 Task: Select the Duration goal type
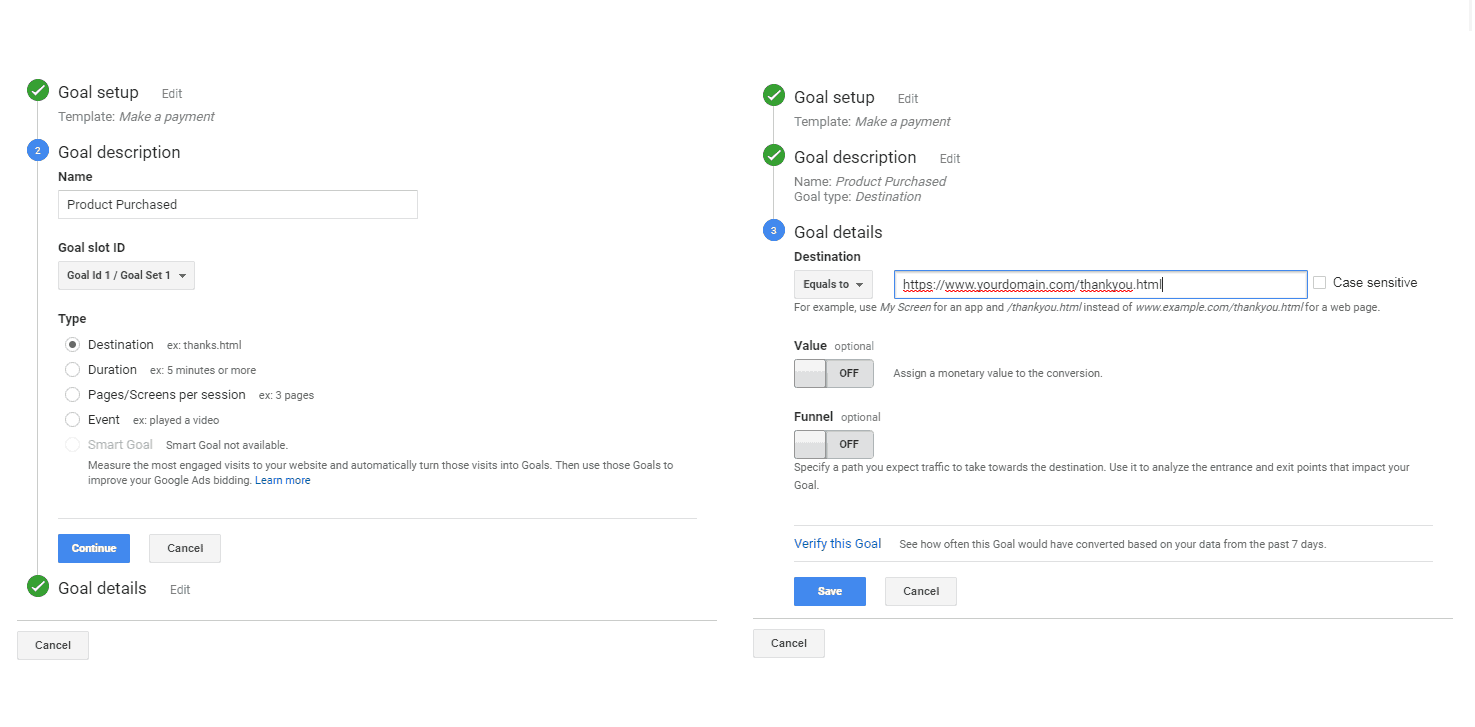pyautogui.click(x=72, y=369)
